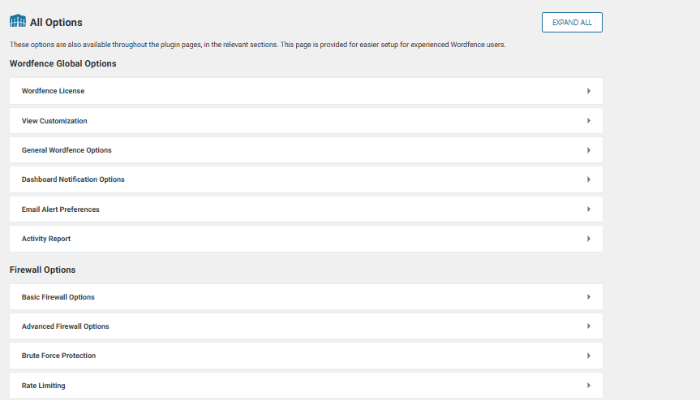The image size is (700, 400).
Task: Open the Wordfence License section title
Action: pyautogui.click(x=53, y=91)
